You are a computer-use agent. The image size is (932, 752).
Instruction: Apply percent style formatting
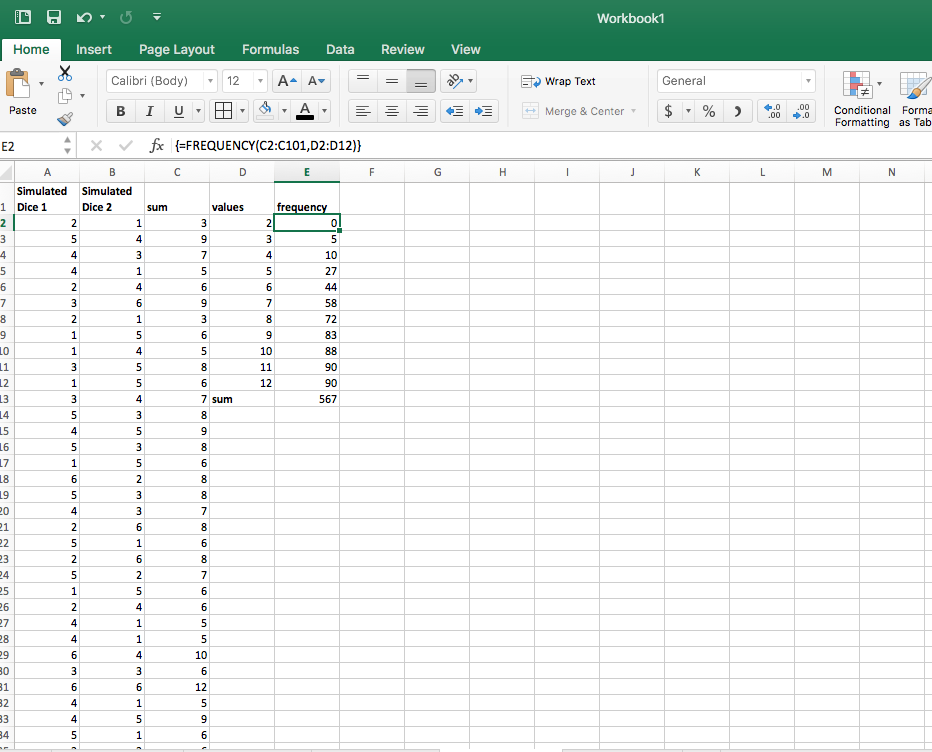click(x=708, y=111)
